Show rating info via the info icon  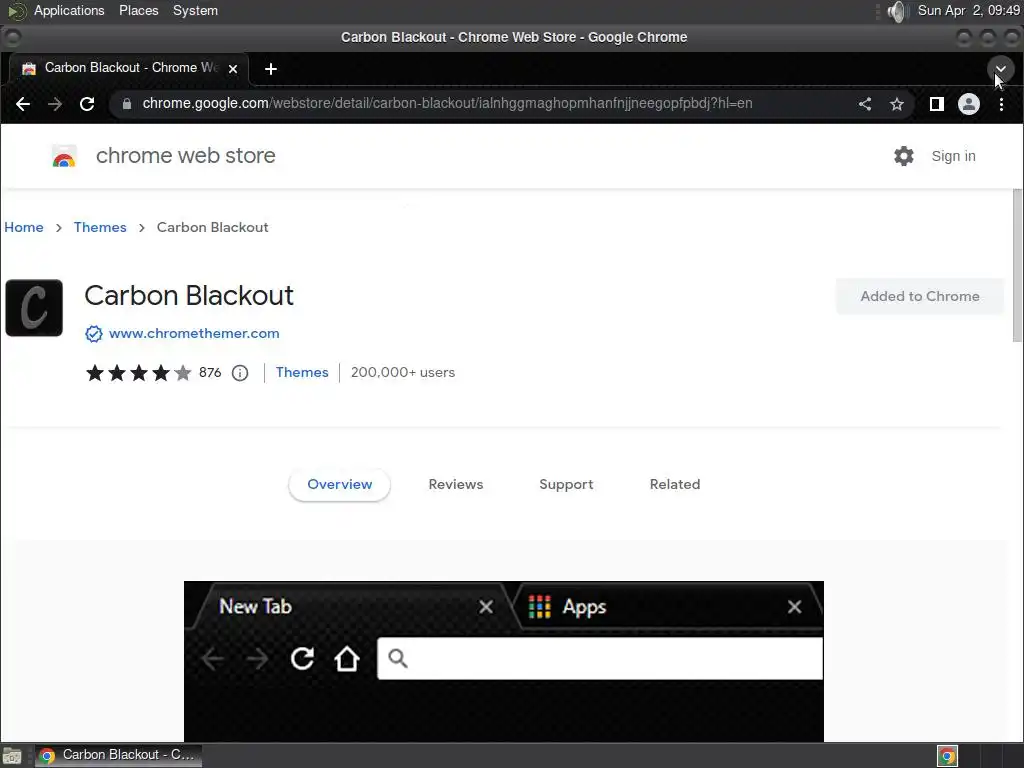click(240, 373)
